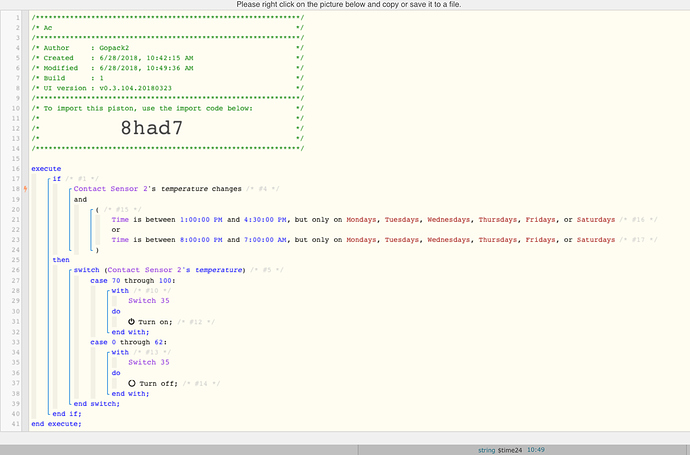Click the 'then' keyword on line 25
This screenshot has width=690, height=455.
61,260
